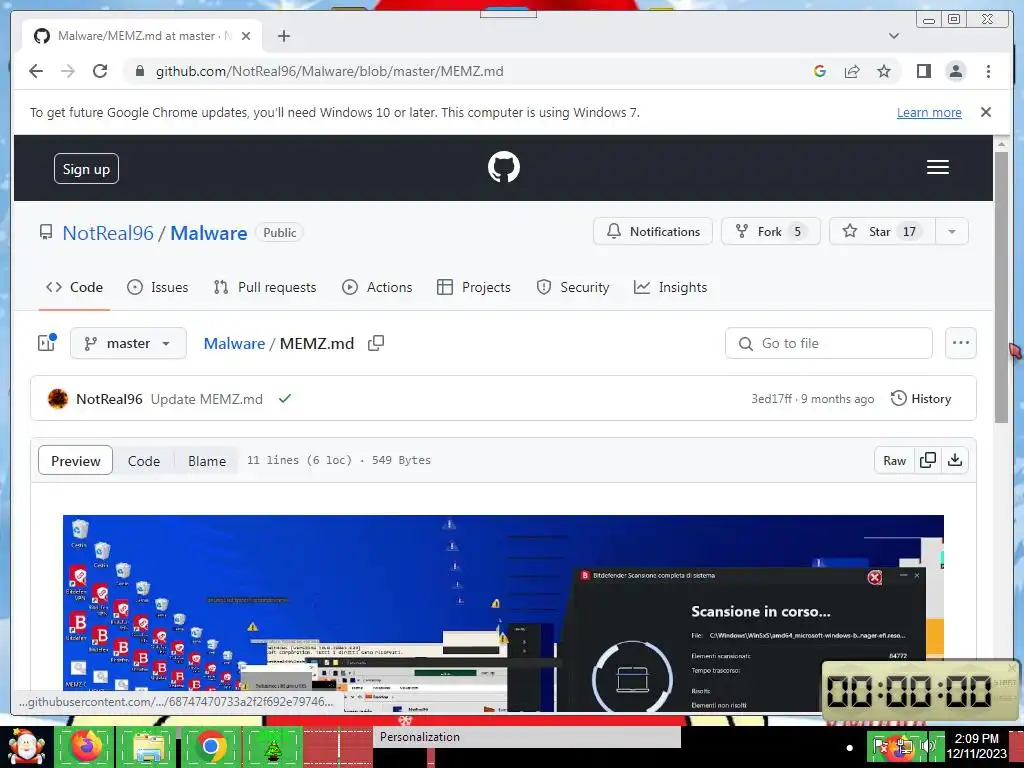The image size is (1024, 768).
Task: Click the Notifications button
Action: [652, 231]
